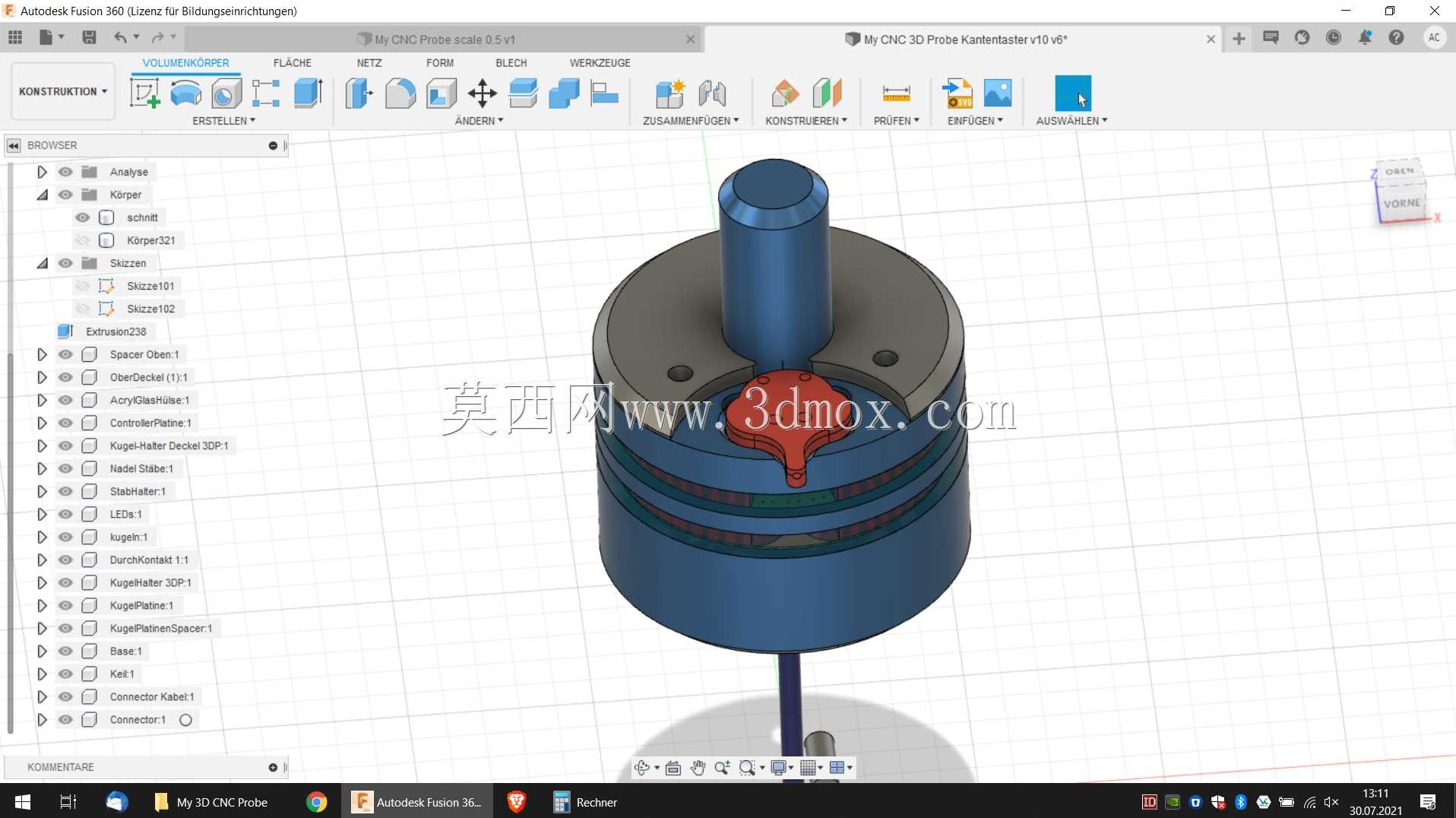Hide the Base:1 component
1456x818 pixels.
pyautogui.click(x=65, y=651)
